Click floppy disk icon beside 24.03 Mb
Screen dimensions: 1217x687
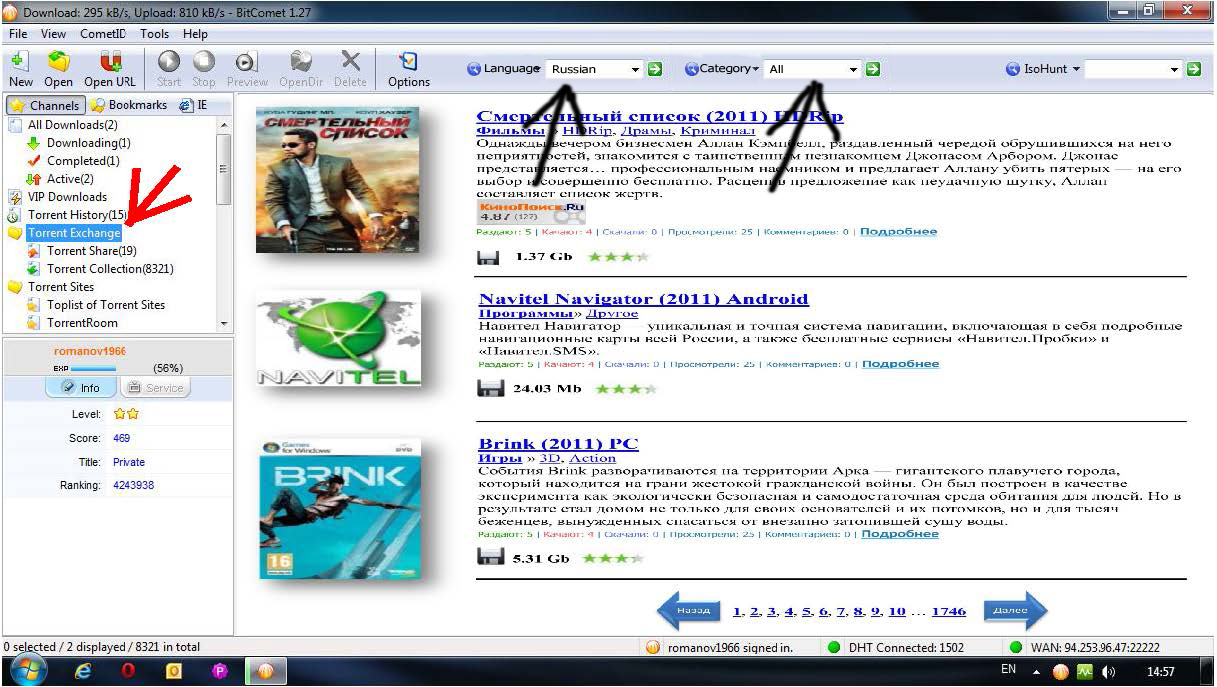point(489,389)
